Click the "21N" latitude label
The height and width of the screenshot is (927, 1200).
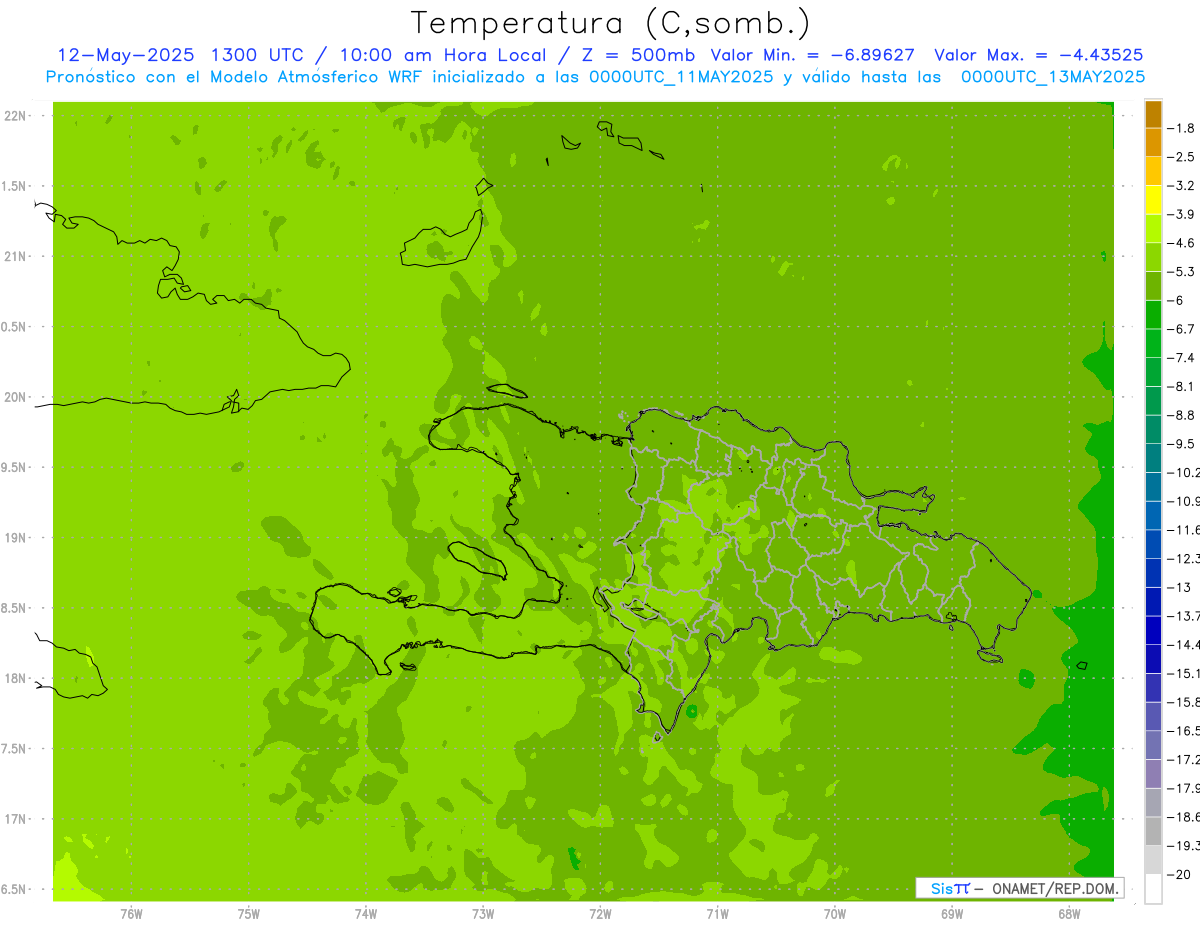point(16,256)
